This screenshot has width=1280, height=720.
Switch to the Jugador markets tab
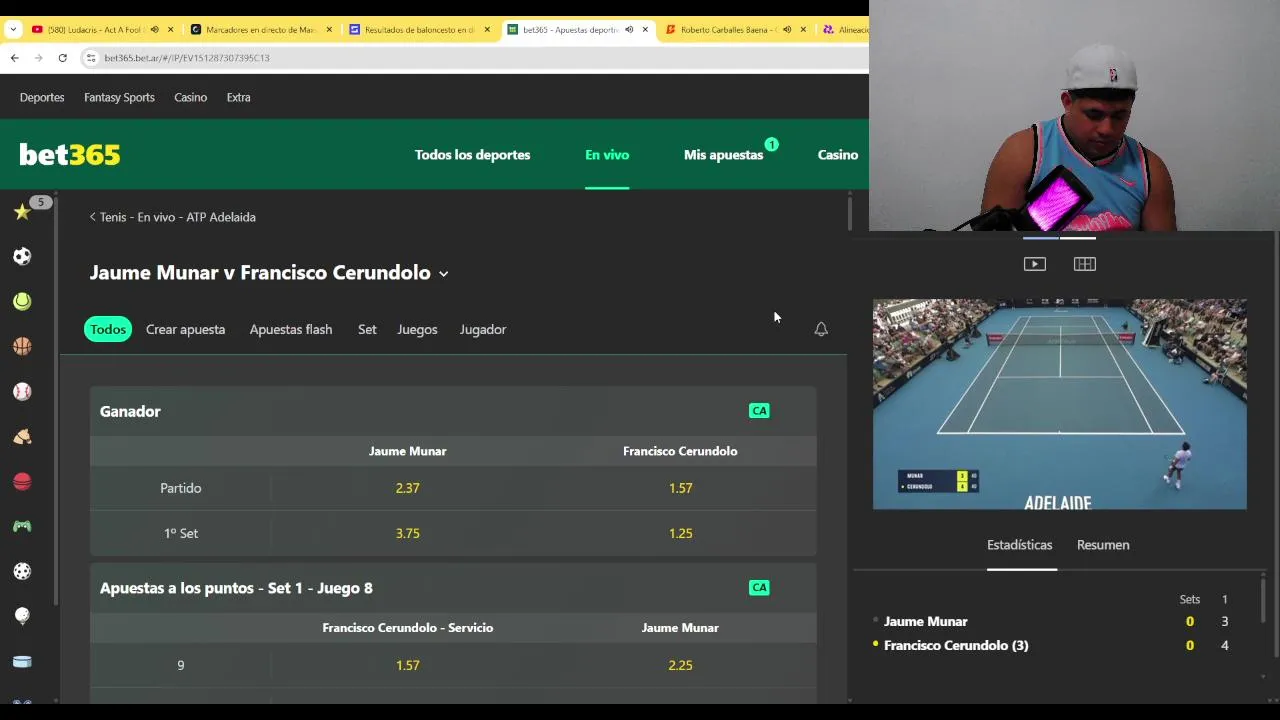pyautogui.click(x=483, y=329)
